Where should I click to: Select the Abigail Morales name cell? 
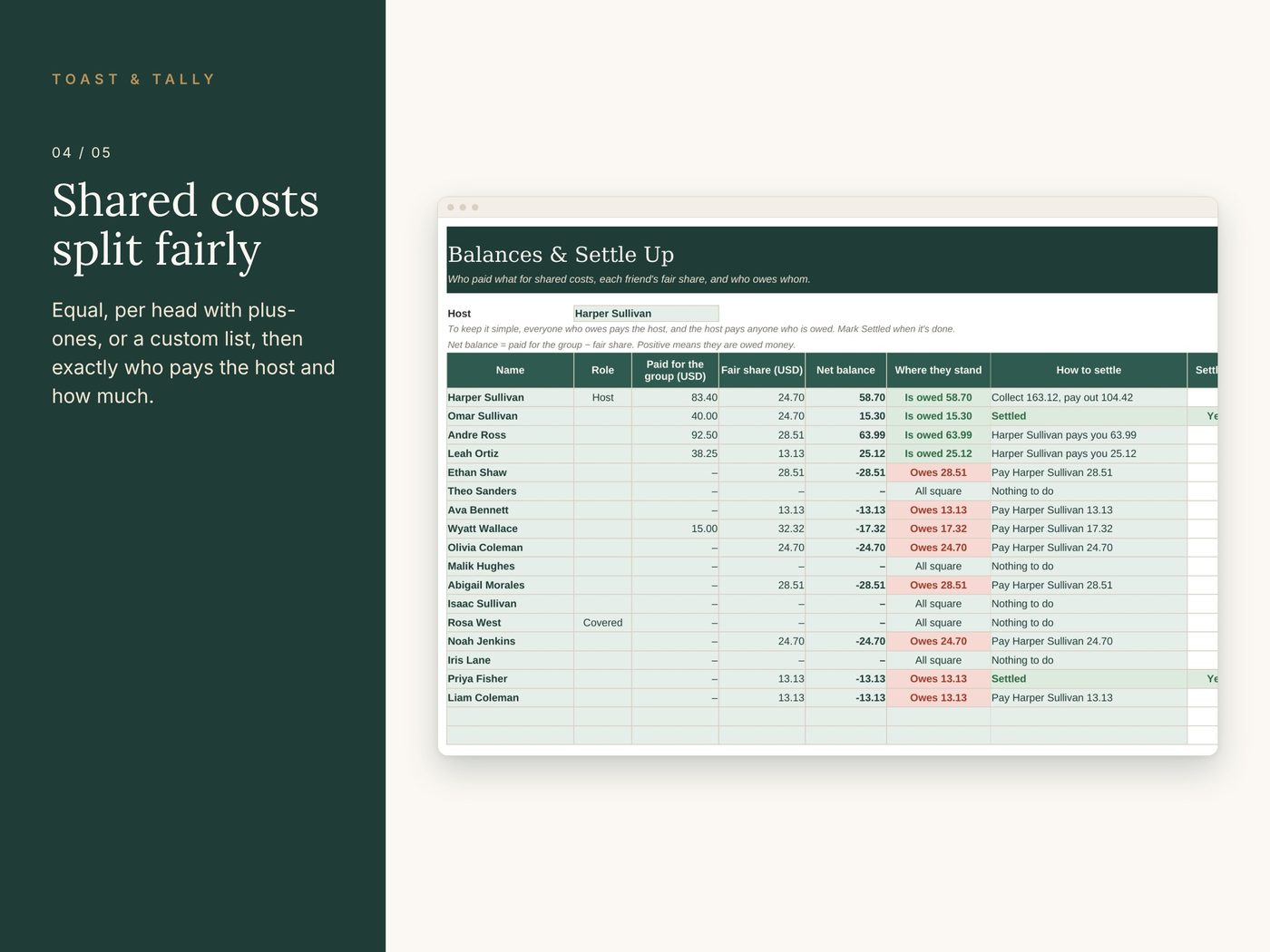click(x=510, y=585)
